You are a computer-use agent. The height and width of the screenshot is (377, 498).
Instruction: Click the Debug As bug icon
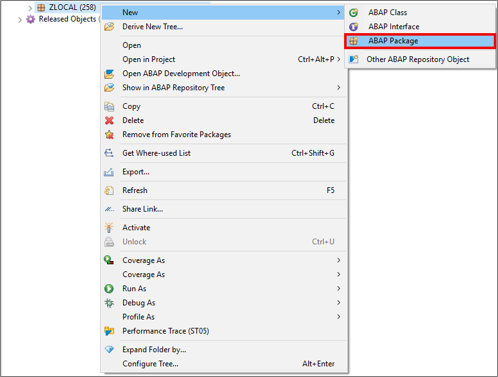(x=109, y=303)
